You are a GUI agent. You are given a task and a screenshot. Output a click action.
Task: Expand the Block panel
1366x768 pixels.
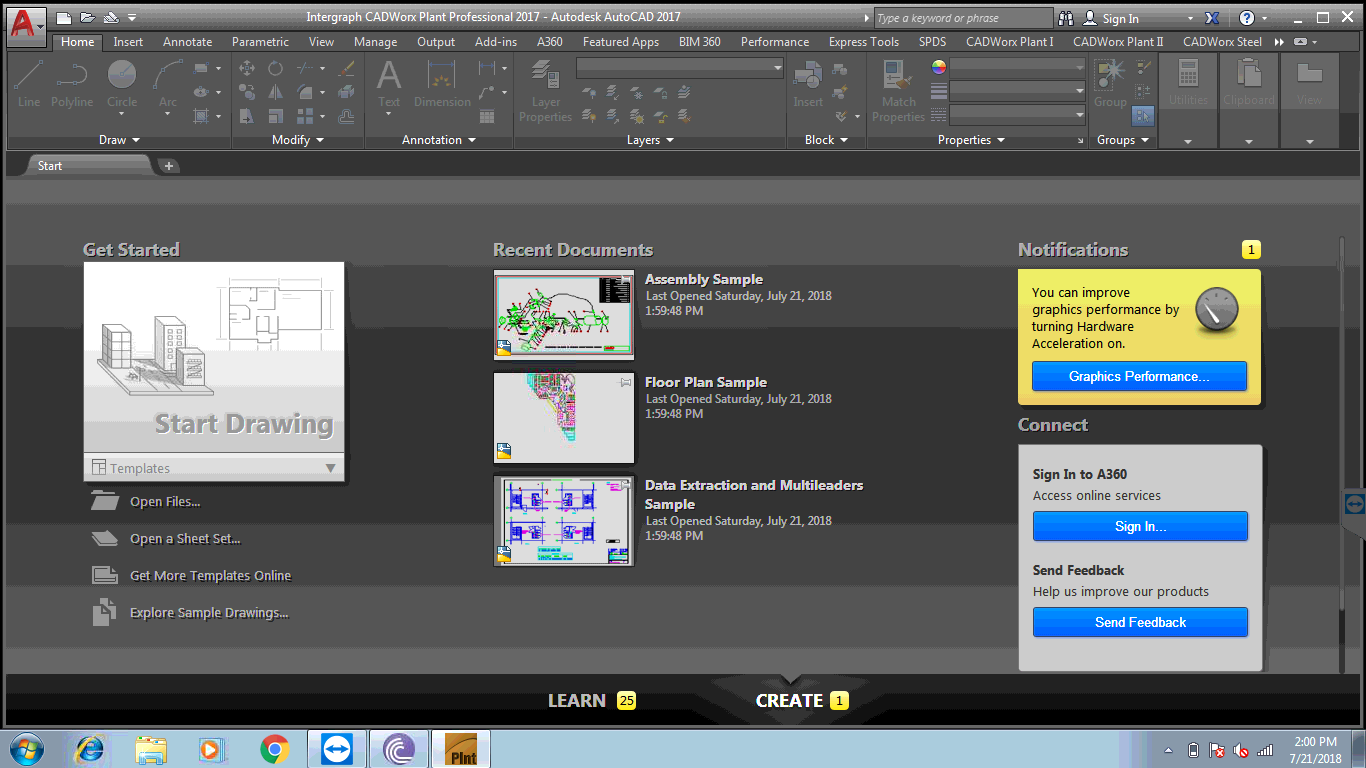(826, 140)
